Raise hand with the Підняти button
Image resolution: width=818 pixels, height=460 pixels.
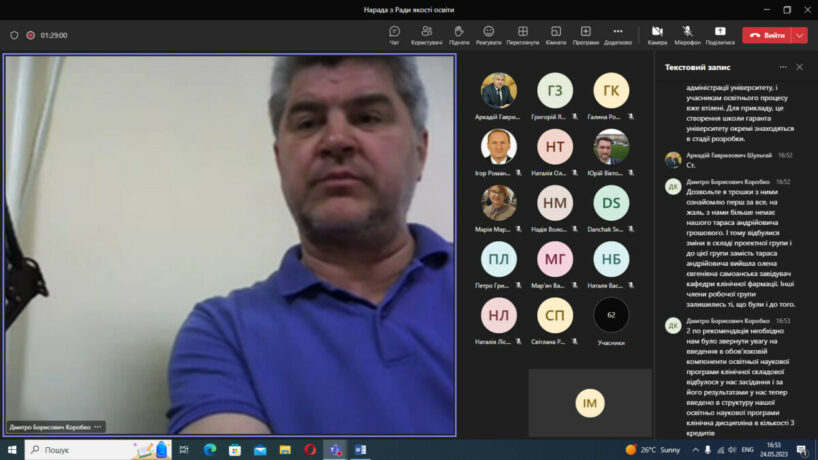458,34
